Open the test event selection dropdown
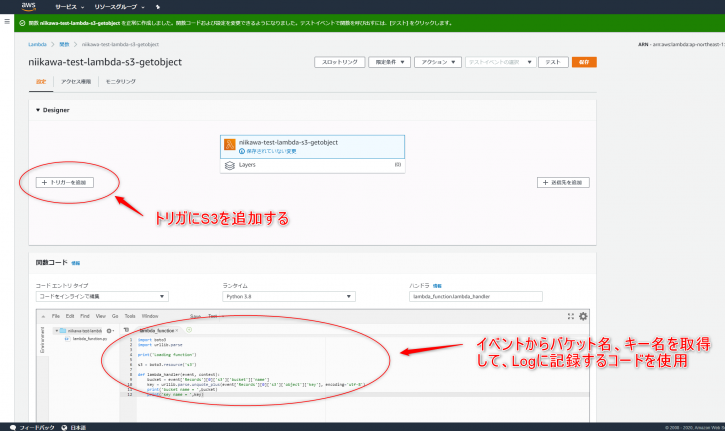This screenshot has height=431, width=725. pos(500,62)
